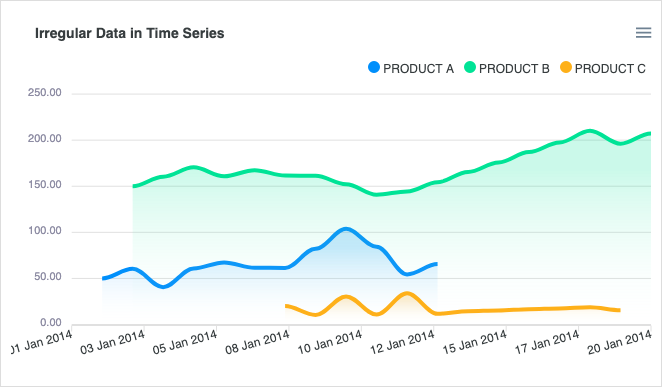This screenshot has width=662, height=387.
Task: Open the hamburger chart menu icon
Action: click(x=643, y=32)
